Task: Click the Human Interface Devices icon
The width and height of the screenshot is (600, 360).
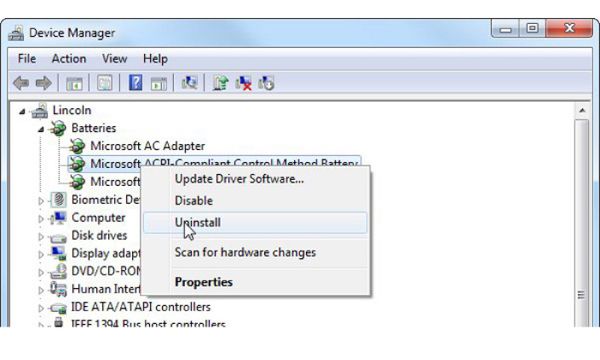Action: (x=58, y=289)
